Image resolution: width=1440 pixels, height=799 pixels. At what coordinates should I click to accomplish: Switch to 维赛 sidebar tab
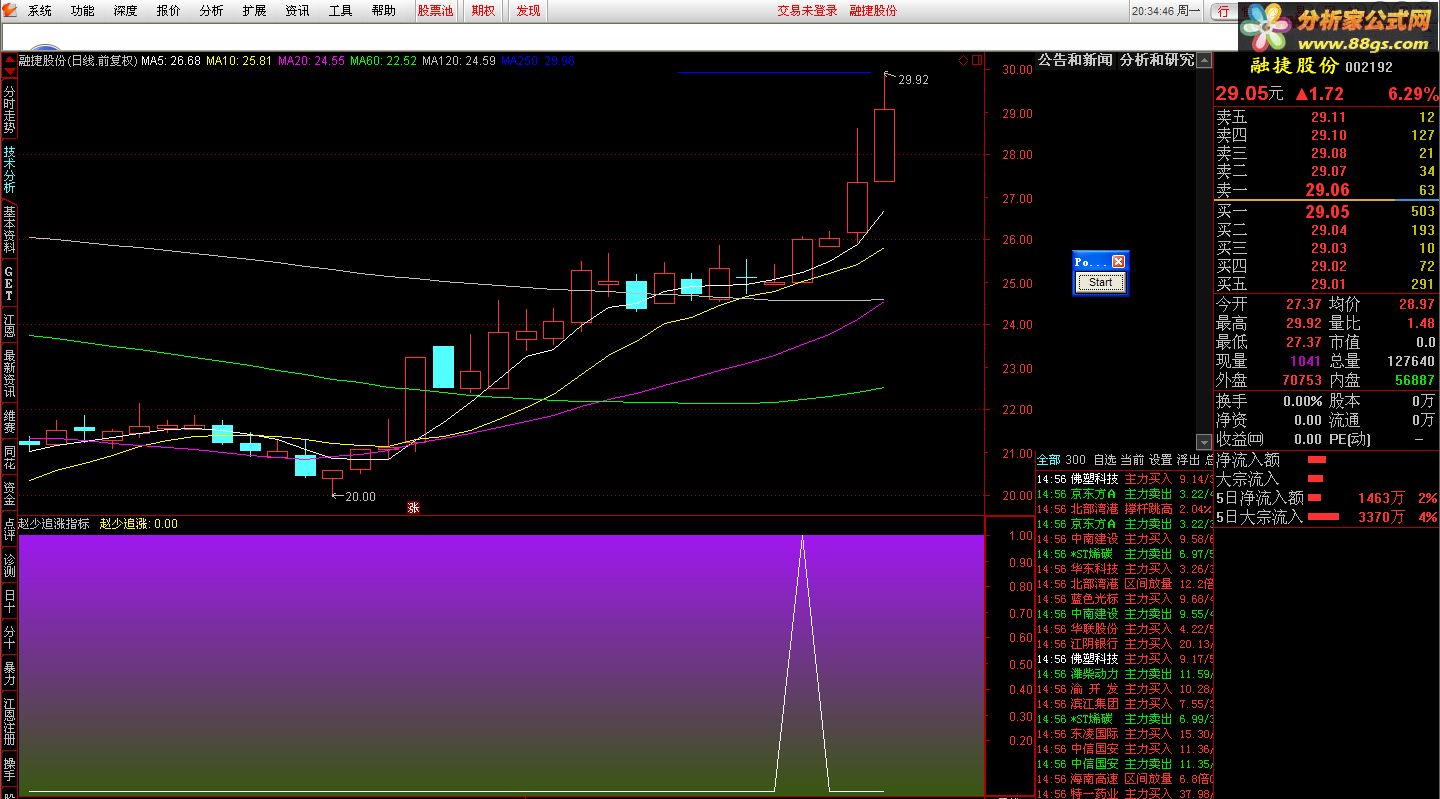pos(9,421)
